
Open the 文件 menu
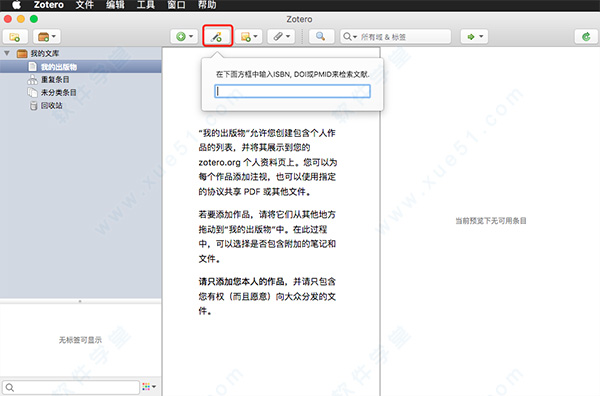click(x=85, y=5)
